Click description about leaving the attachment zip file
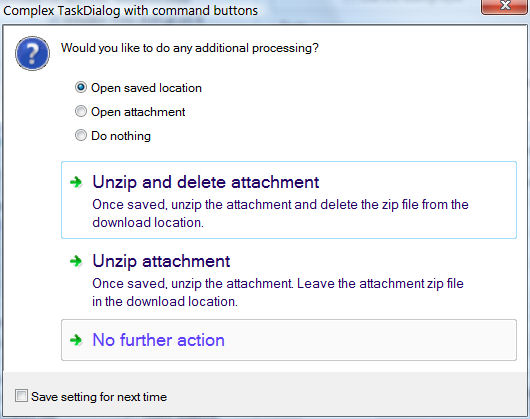The width and height of the screenshot is (530, 419). tap(278, 292)
